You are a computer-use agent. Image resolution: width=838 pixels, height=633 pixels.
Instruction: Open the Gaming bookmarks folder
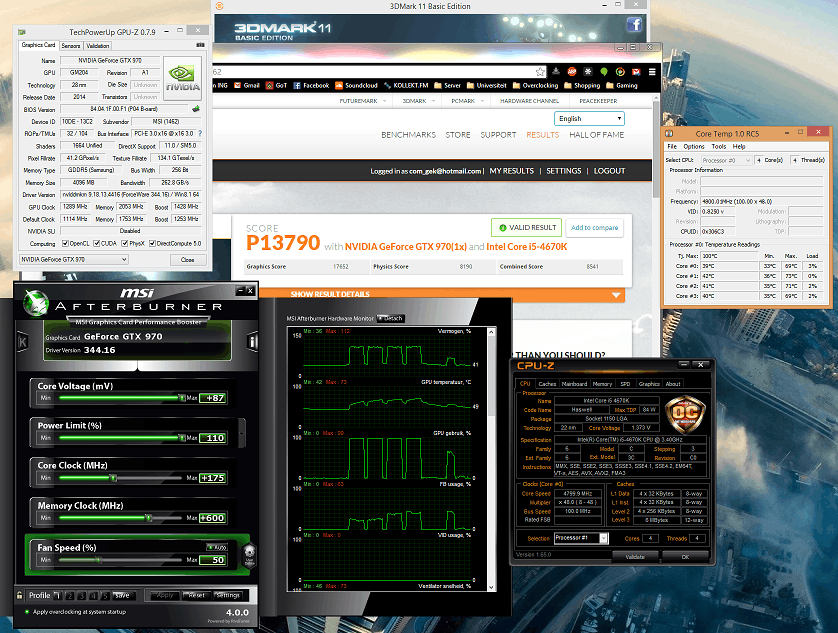[x=622, y=86]
